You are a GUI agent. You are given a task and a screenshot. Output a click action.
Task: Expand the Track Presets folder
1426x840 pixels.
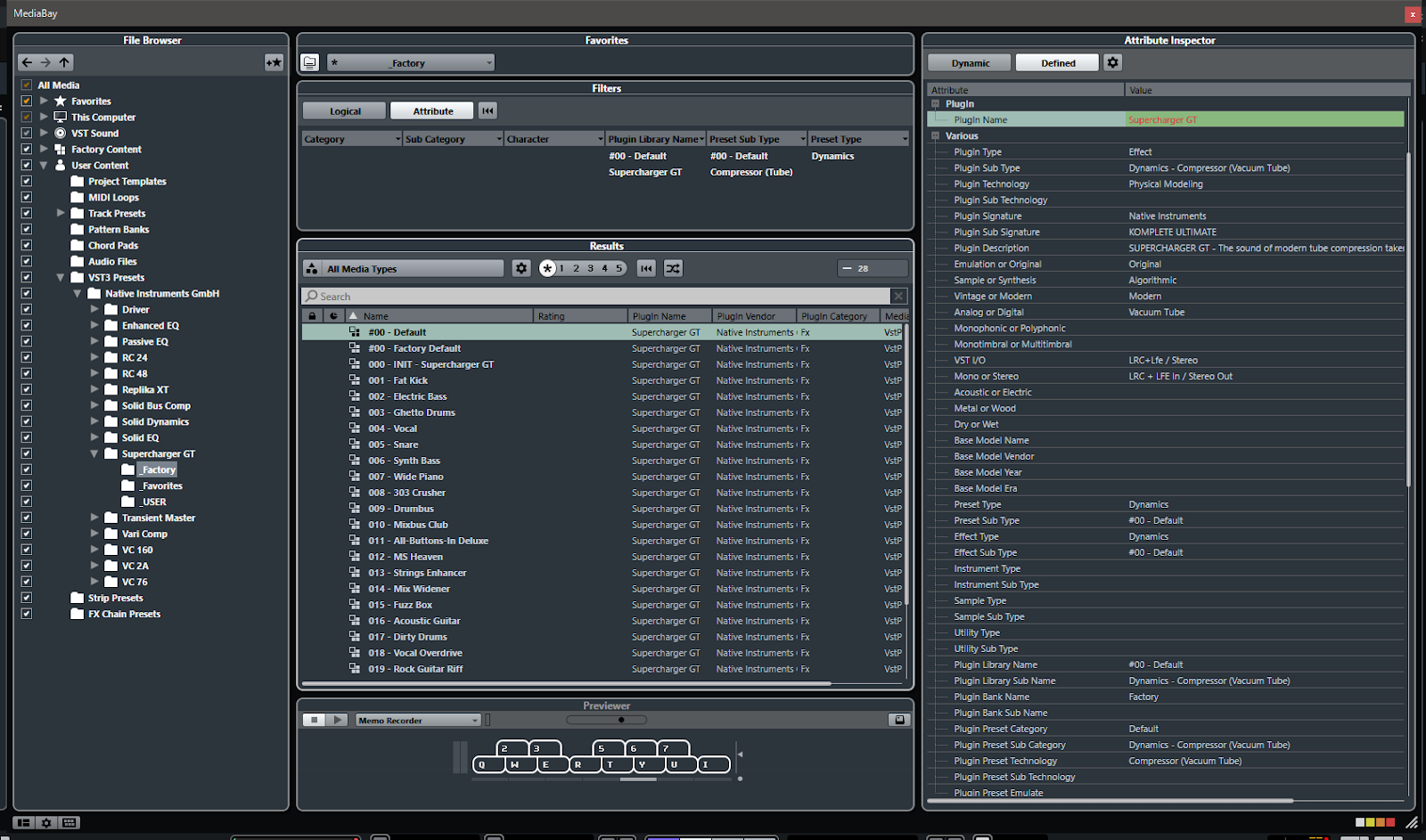(61, 213)
